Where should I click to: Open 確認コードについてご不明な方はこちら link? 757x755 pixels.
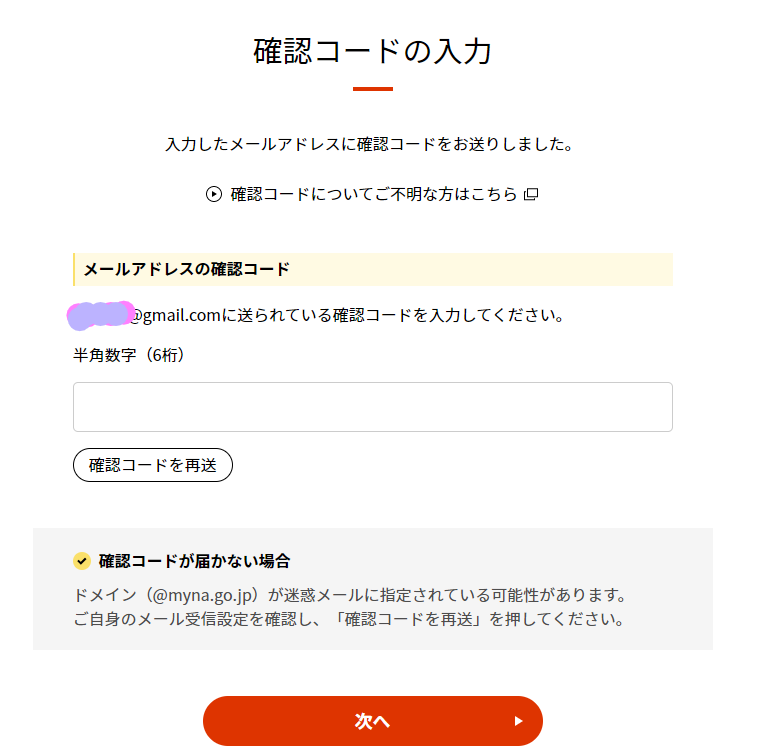[374, 194]
